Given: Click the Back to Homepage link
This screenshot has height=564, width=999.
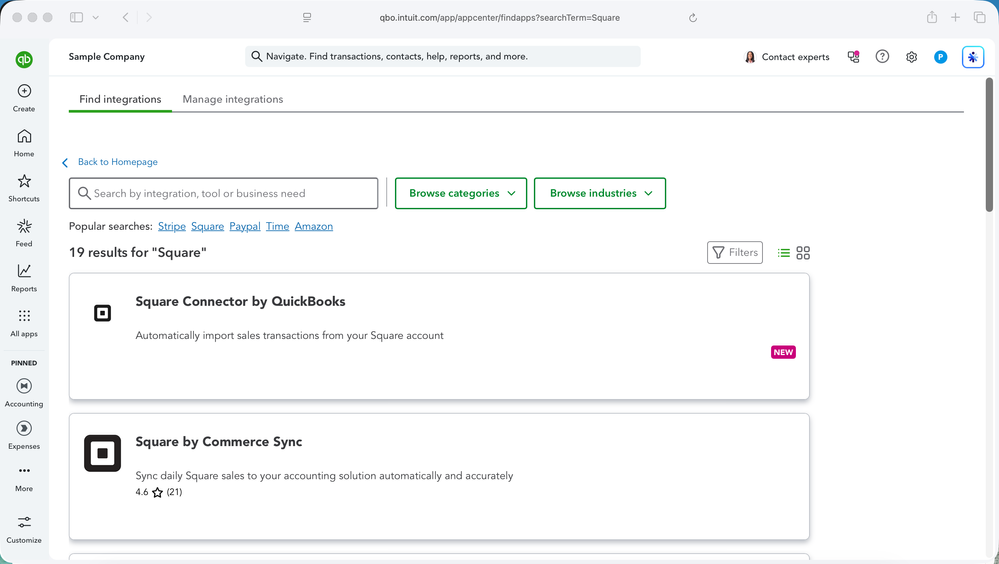Looking at the screenshot, I should point(117,162).
